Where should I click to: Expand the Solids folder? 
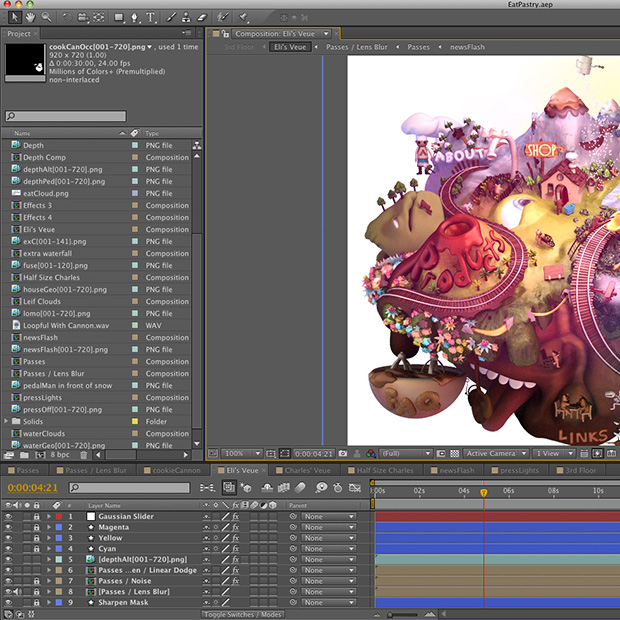6,421
